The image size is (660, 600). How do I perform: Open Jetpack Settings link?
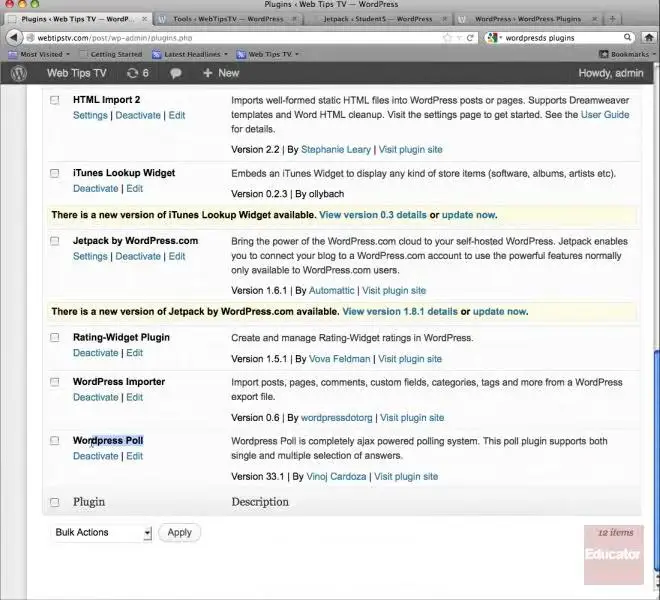[90, 256]
